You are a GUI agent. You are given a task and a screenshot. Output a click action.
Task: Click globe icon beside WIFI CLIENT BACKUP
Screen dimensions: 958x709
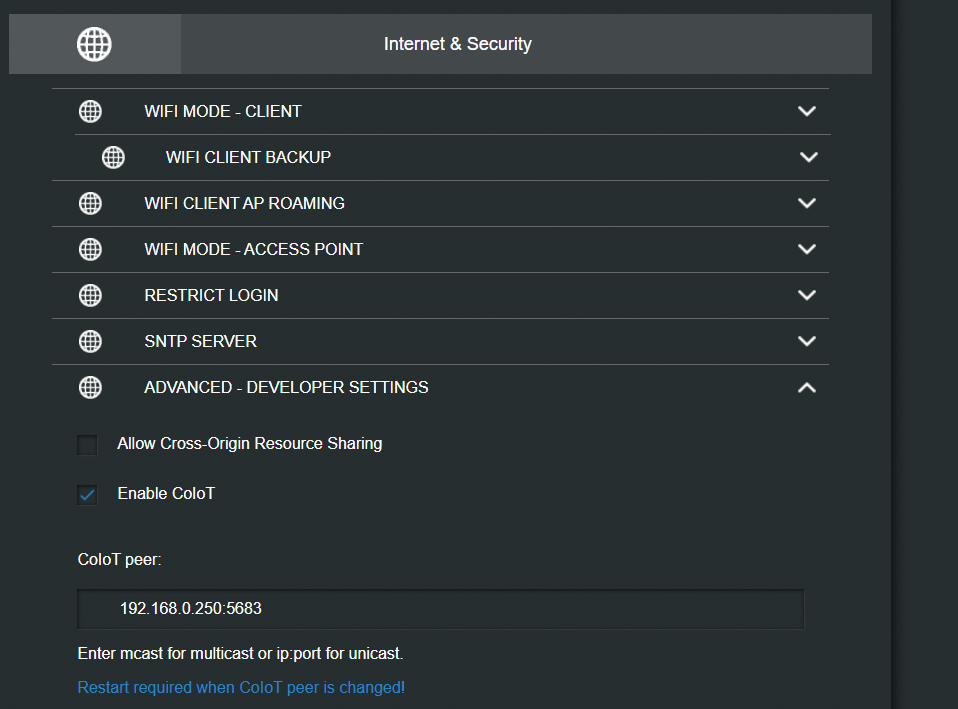point(113,157)
